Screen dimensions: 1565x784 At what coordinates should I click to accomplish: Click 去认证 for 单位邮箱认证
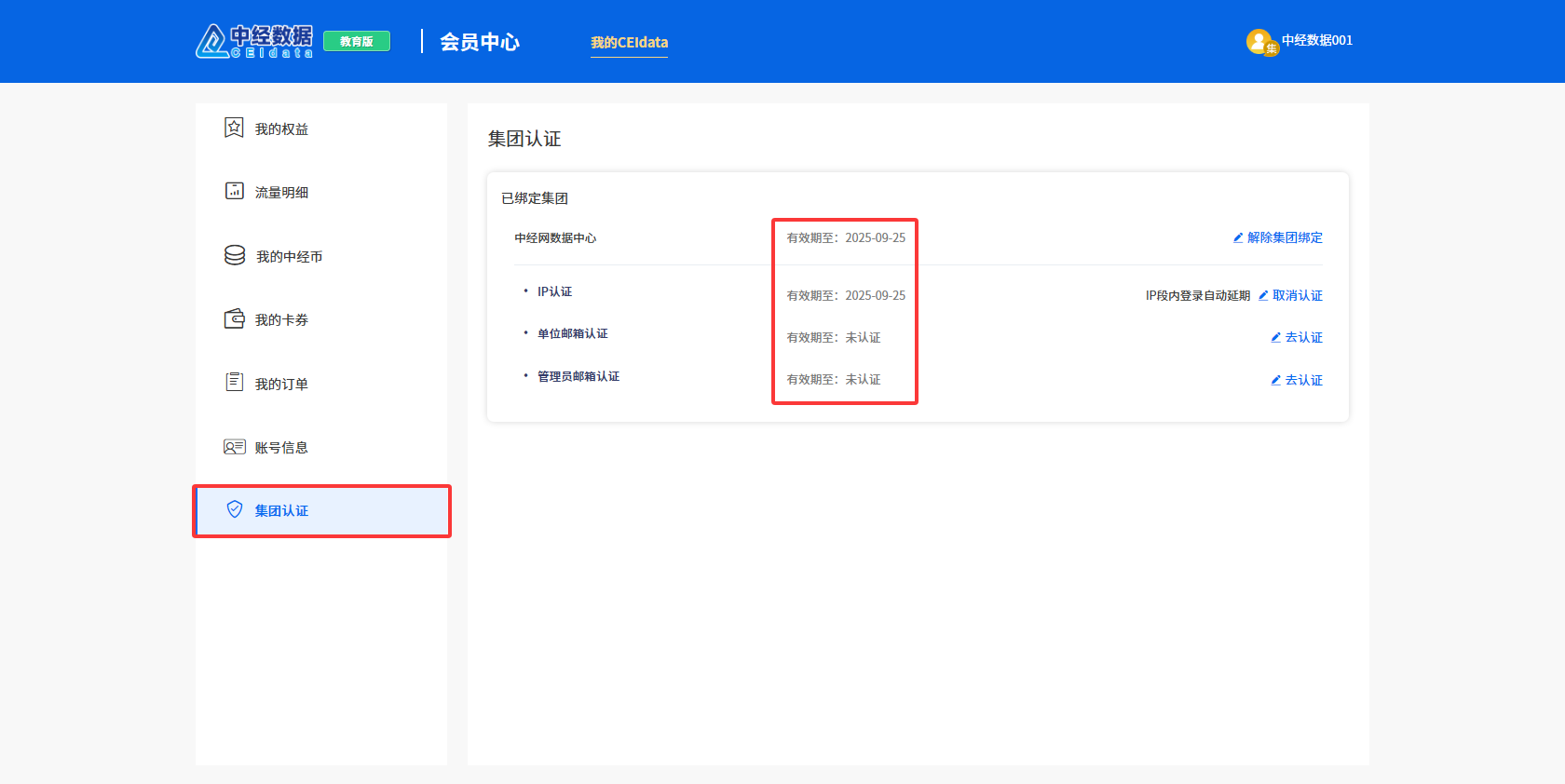click(1302, 337)
